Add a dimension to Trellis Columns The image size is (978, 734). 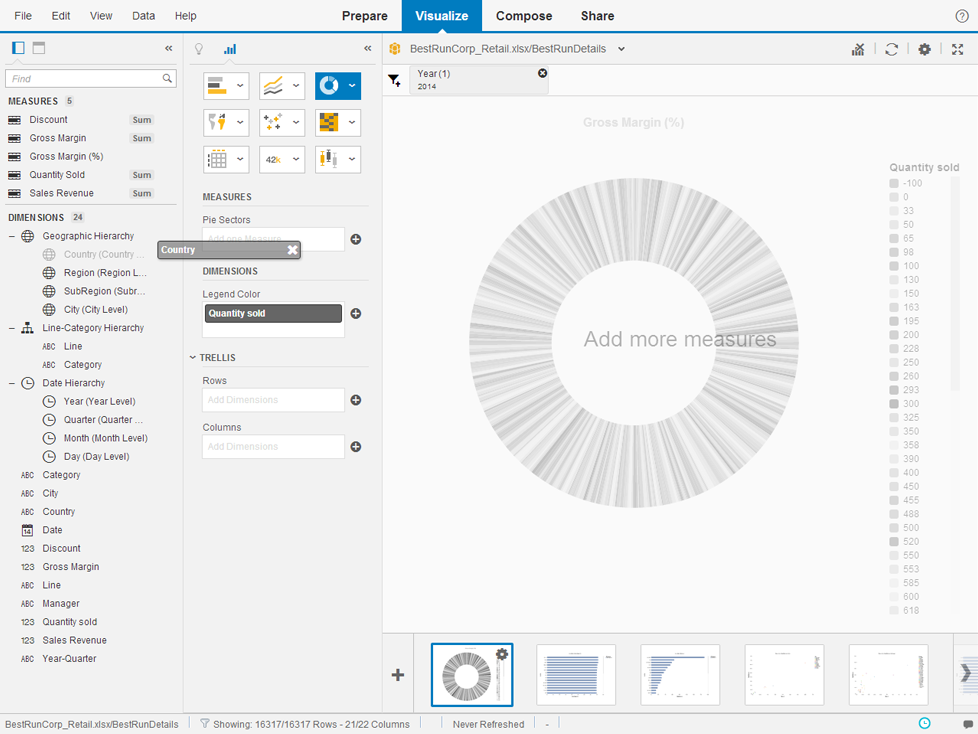pyautogui.click(x=356, y=447)
